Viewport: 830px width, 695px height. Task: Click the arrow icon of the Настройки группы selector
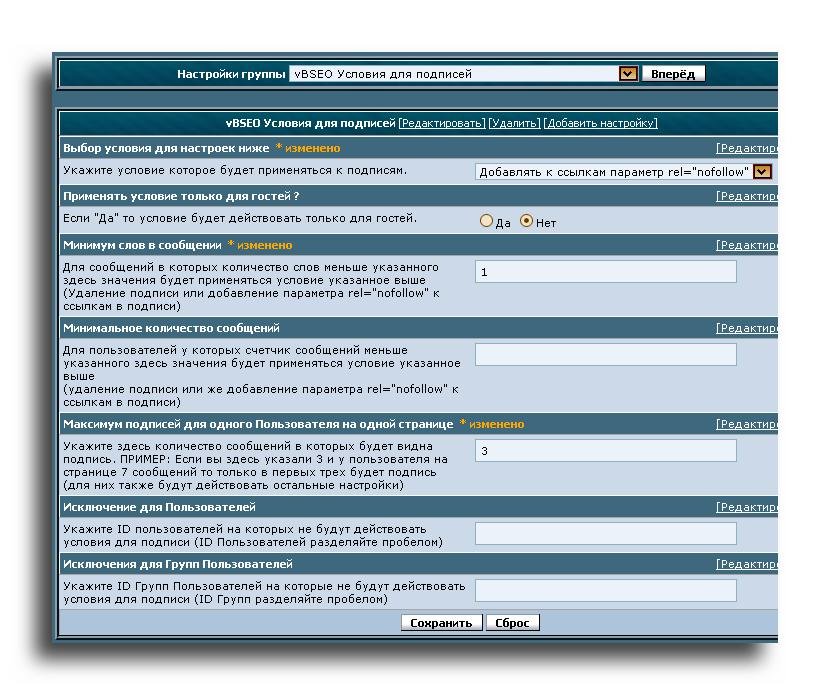tap(628, 74)
